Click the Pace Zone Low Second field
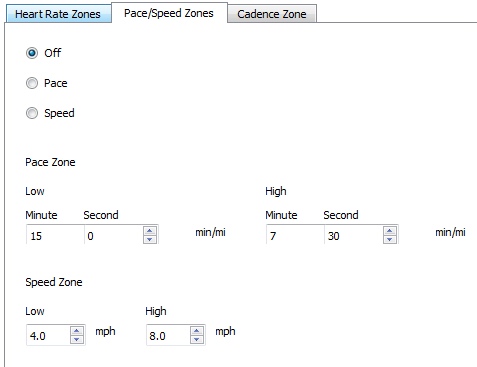The height and width of the screenshot is (367, 477). click(114, 235)
